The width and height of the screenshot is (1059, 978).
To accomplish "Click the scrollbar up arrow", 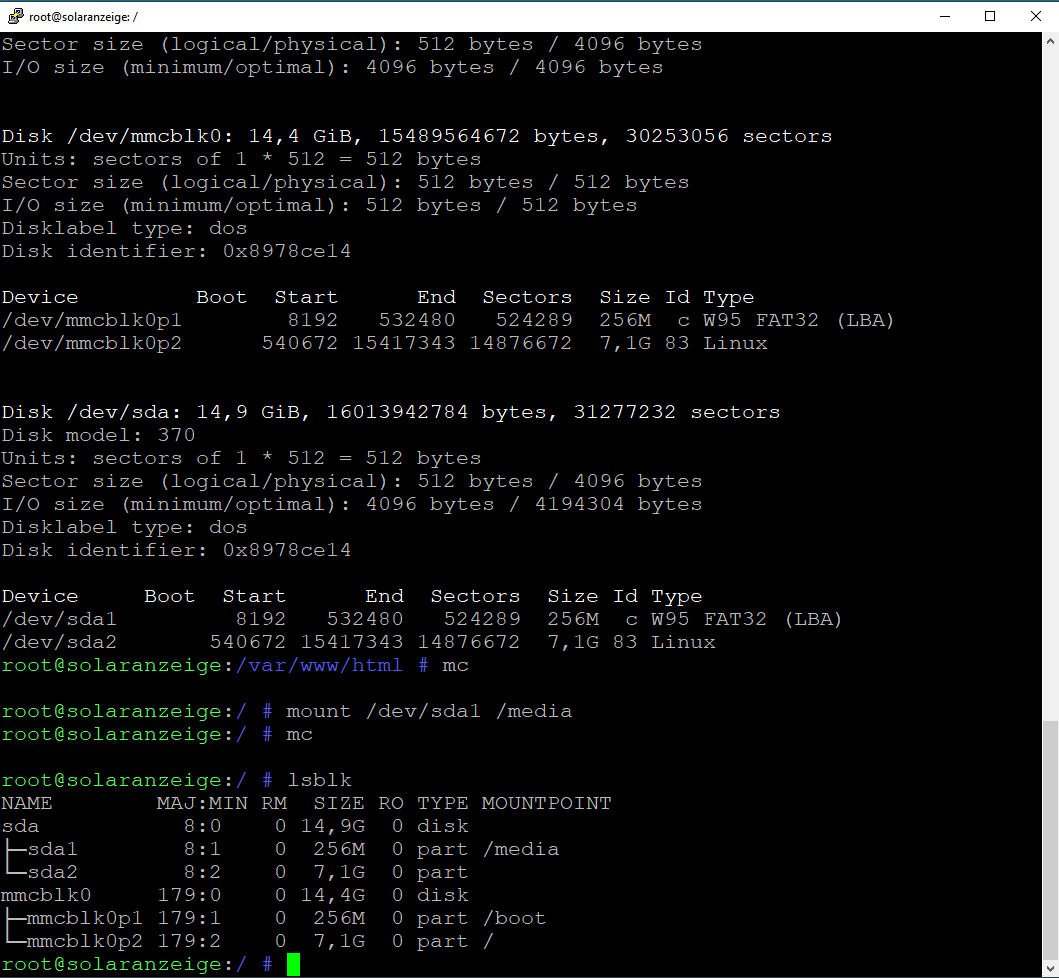I will click(x=1049, y=42).
